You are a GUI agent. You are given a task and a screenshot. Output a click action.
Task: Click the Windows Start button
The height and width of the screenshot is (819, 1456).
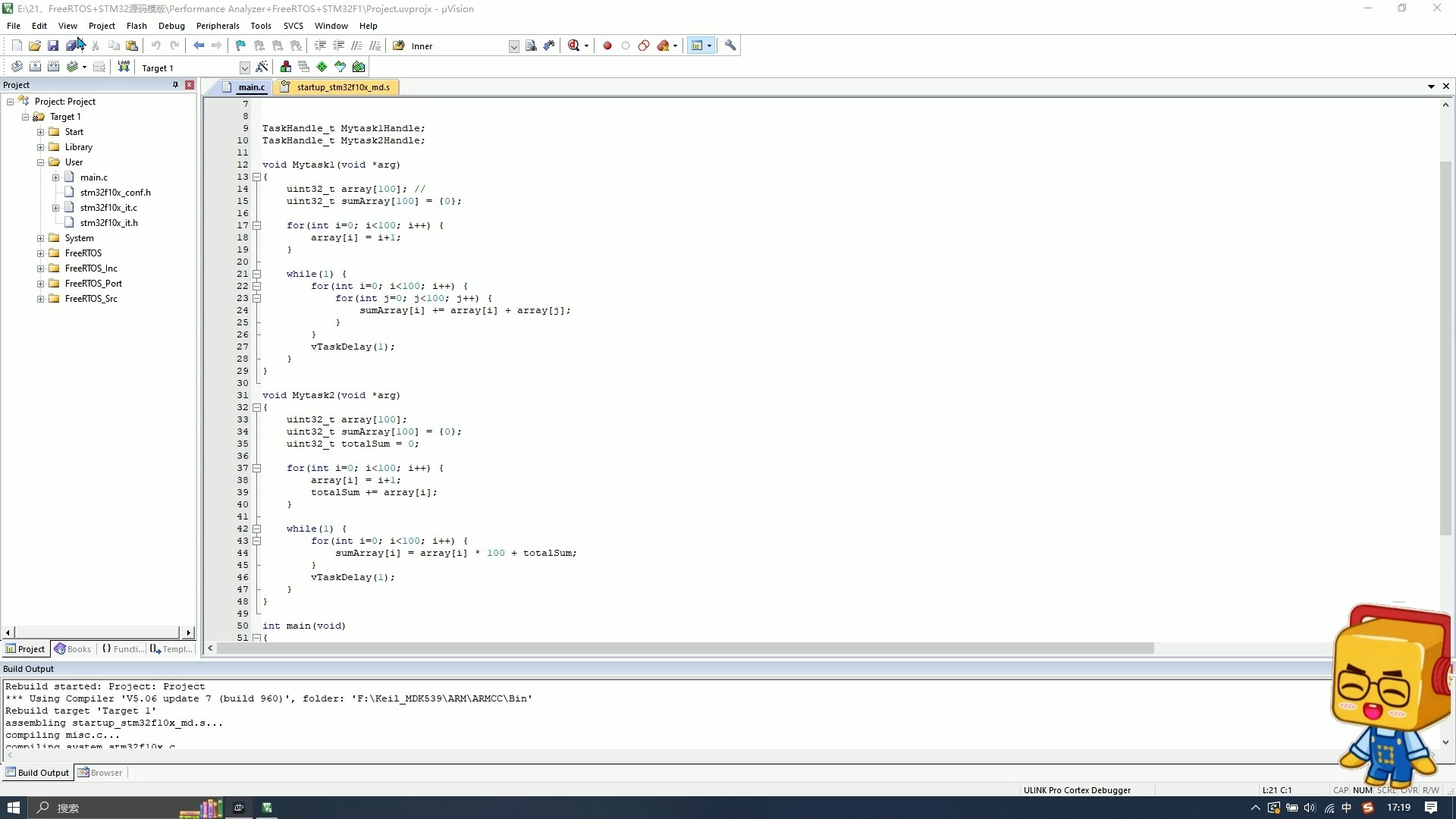click(x=13, y=808)
